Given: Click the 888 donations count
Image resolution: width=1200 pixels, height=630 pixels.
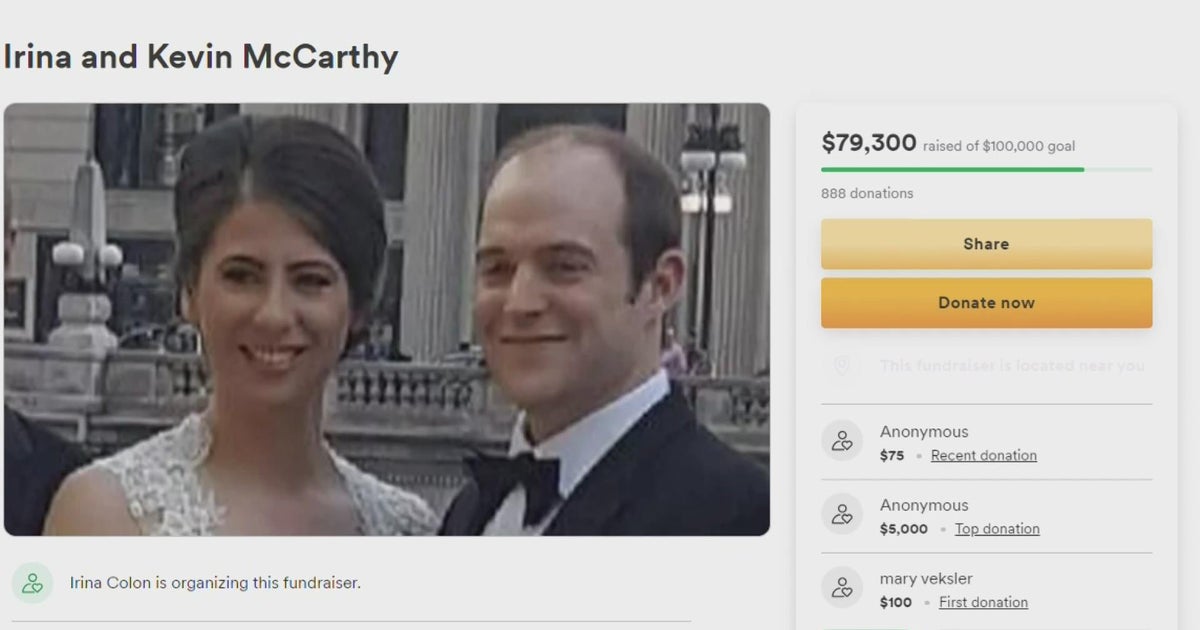Looking at the screenshot, I should (867, 193).
